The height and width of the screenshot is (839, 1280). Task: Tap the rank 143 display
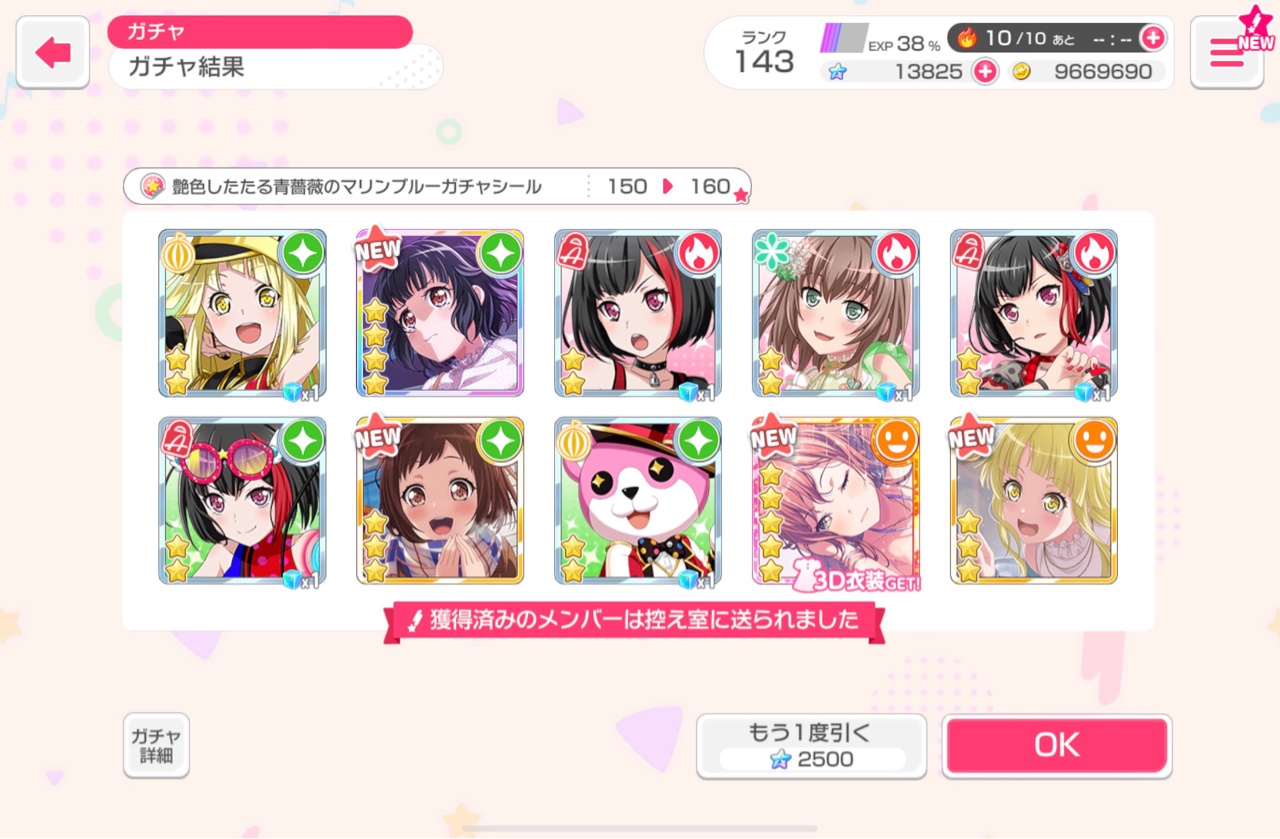tap(763, 53)
